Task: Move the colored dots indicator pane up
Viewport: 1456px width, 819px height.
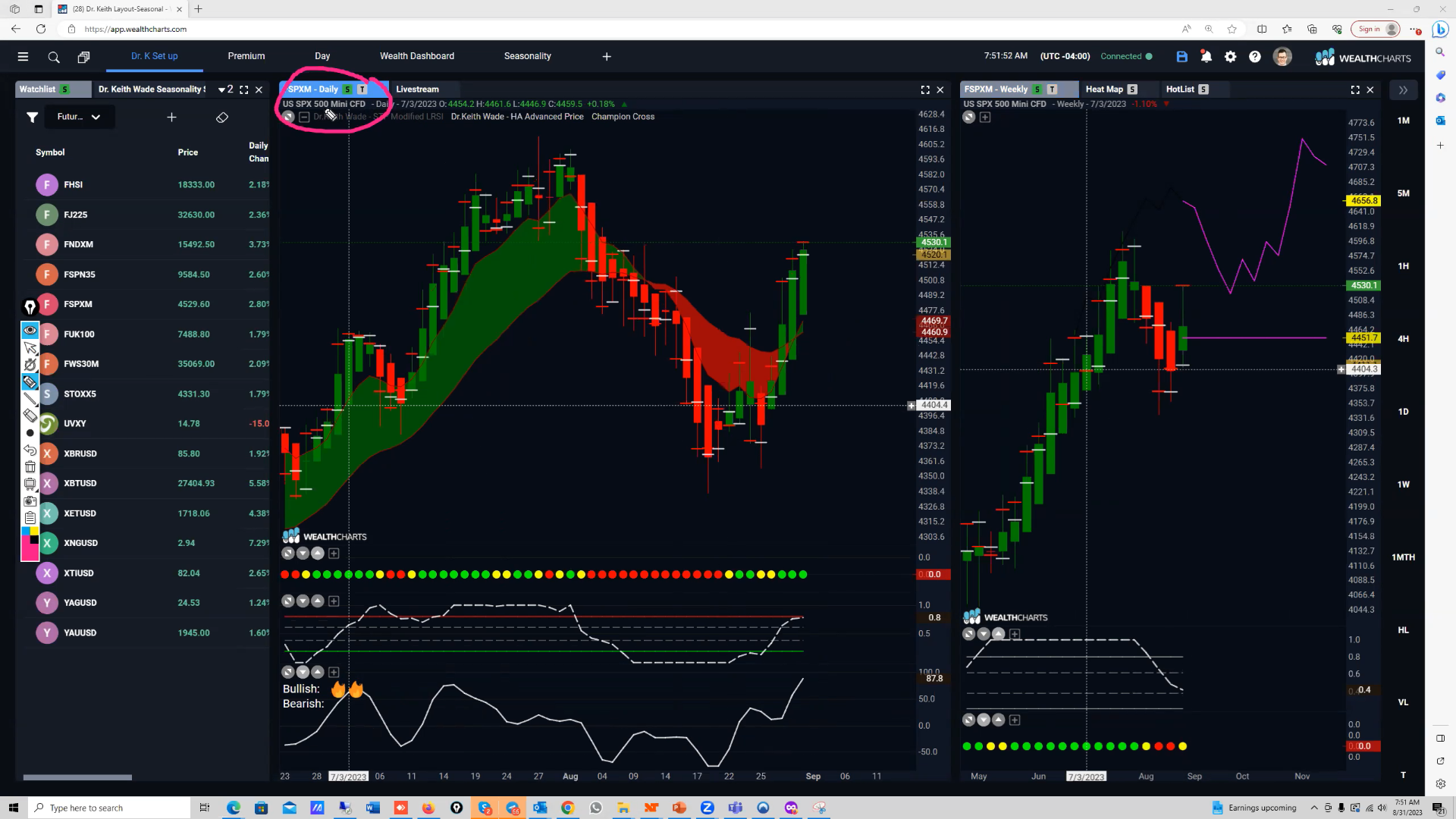Action: (318, 554)
